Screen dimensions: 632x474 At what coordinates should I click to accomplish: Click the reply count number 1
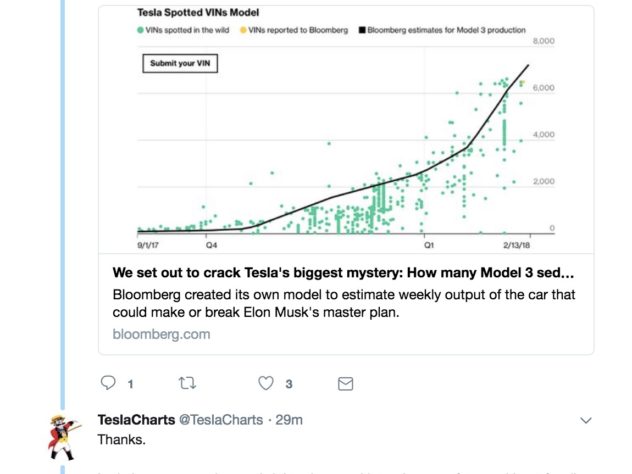click(131, 384)
